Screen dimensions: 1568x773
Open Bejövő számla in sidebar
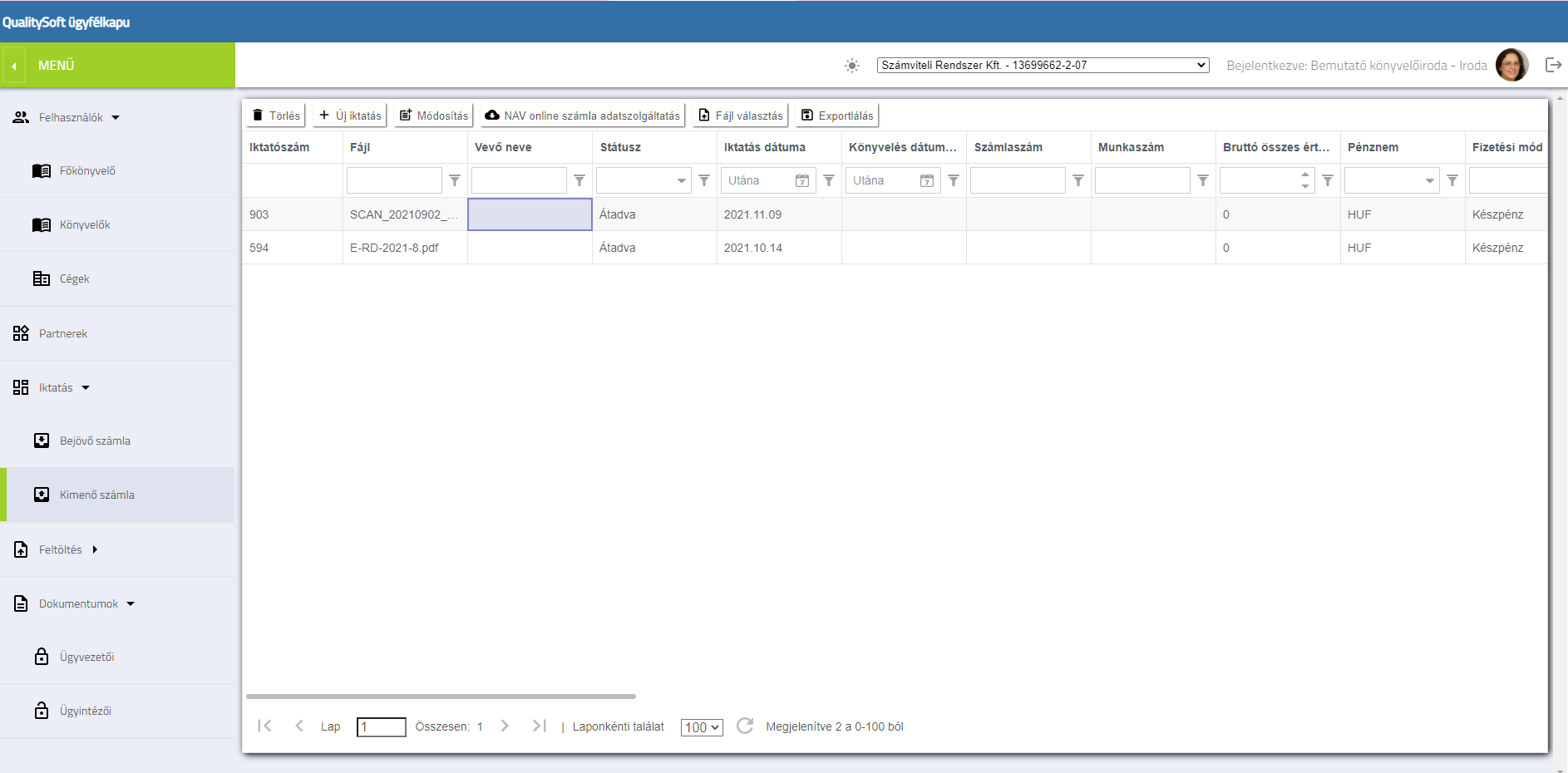[x=95, y=441]
